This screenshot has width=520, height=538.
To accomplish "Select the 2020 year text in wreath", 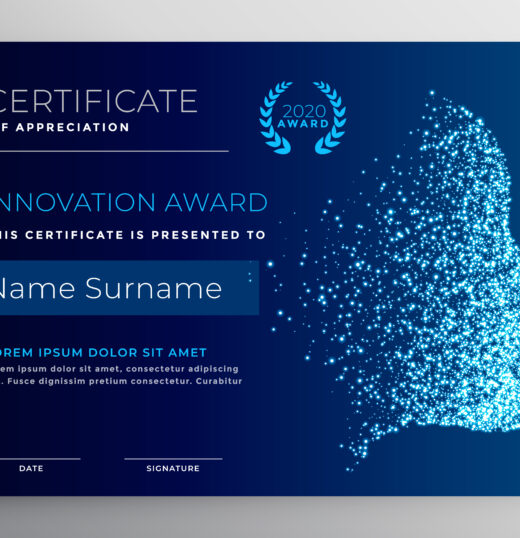I will click(x=304, y=111).
